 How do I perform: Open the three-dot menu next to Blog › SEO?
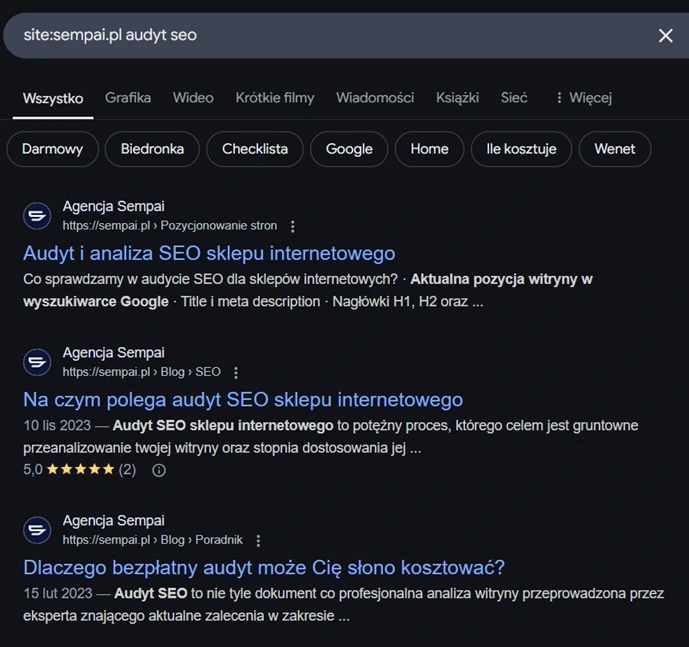[236, 373]
